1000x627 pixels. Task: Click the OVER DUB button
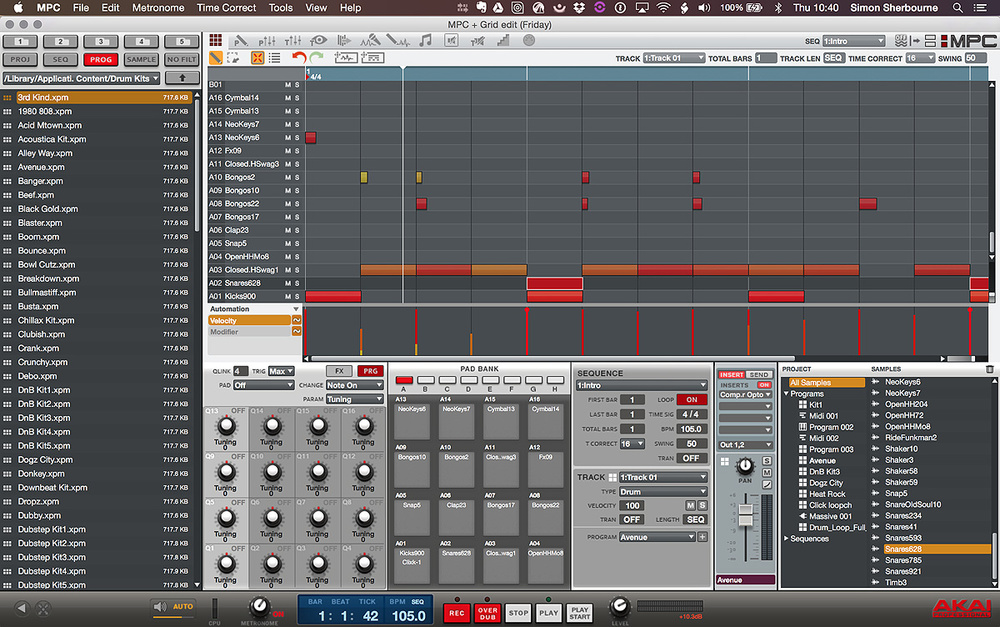coord(488,613)
